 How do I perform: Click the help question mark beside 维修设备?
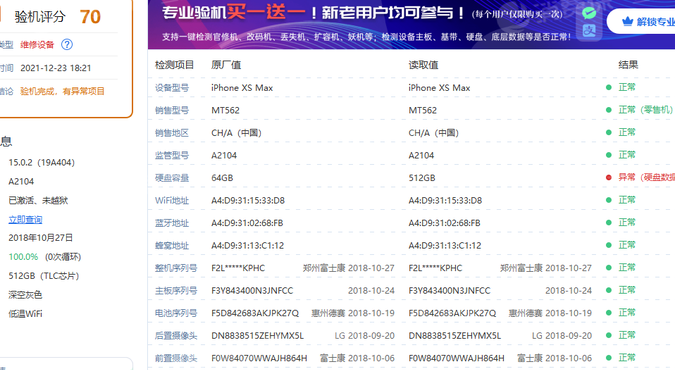[67, 44]
